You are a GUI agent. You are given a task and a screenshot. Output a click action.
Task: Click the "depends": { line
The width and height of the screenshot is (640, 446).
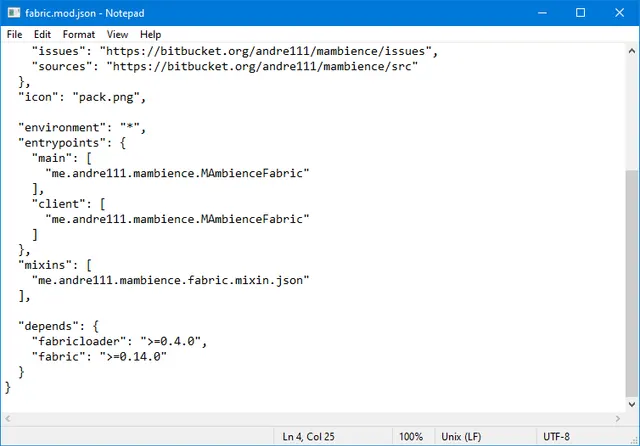(x=58, y=326)
